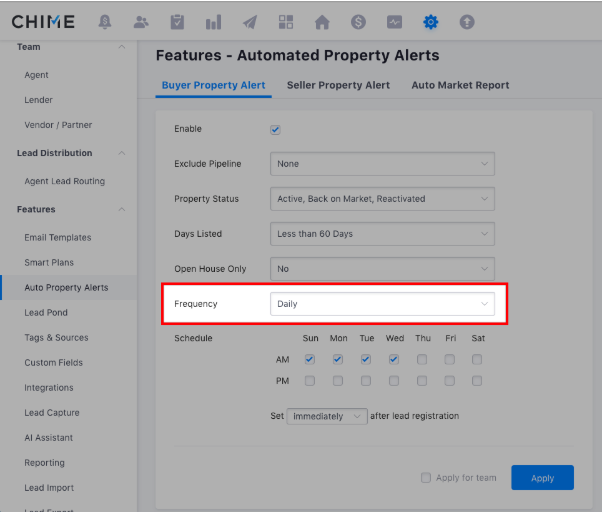Open the bar chart reporting icon

[213, 21]
